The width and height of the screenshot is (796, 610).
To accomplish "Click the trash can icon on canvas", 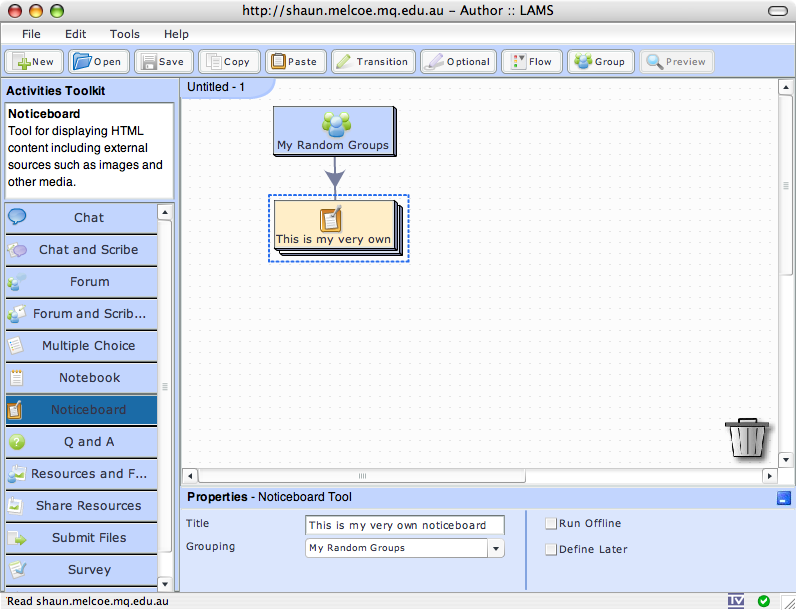I will pyautogui.click(x=747, y=438).
